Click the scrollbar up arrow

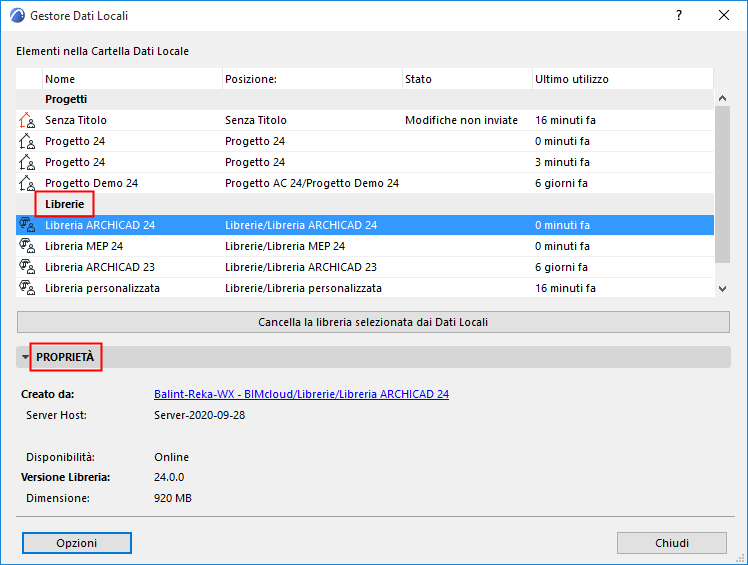click(722, 98)
